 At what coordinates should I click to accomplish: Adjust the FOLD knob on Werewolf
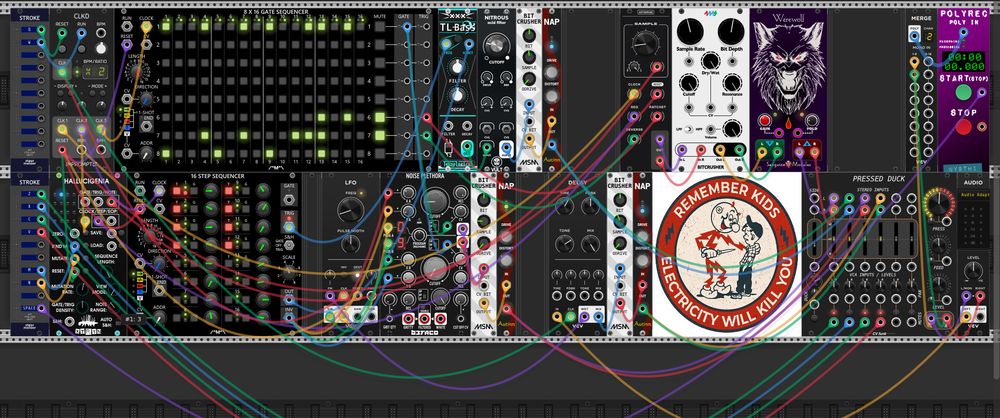(x=812, y=121)
